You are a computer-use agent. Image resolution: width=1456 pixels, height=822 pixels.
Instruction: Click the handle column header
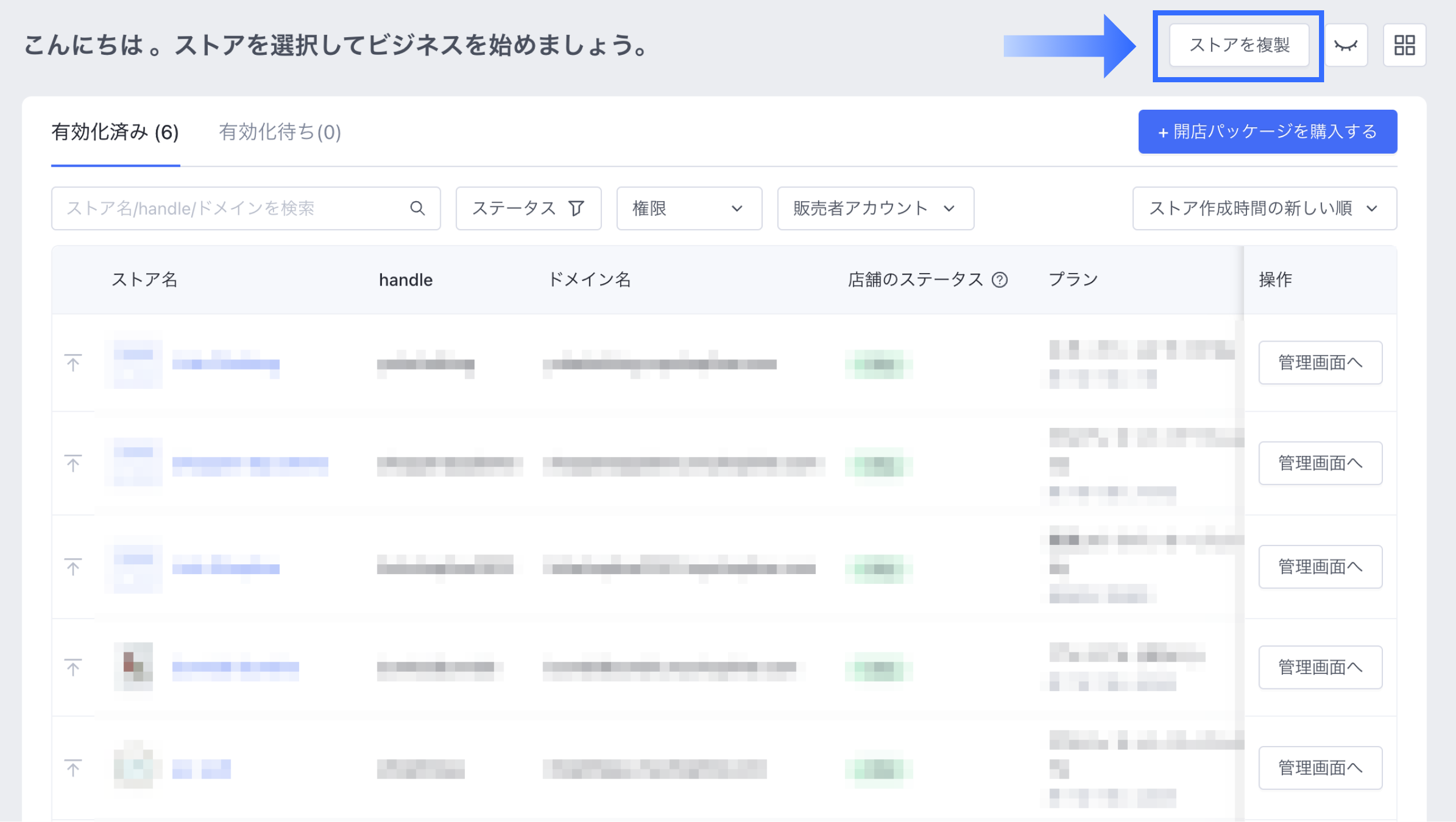(x=406, y=280)
